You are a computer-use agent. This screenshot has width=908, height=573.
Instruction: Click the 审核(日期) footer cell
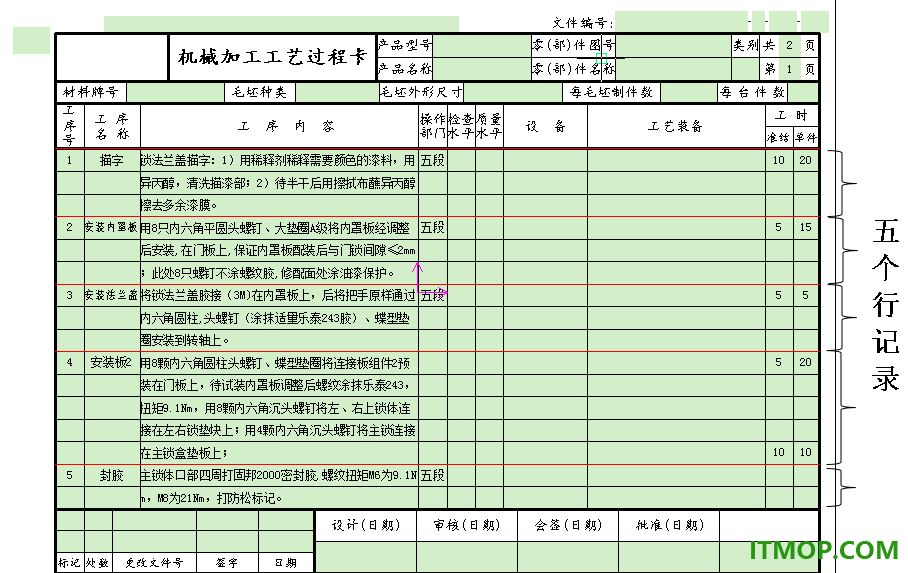point(467,525)
